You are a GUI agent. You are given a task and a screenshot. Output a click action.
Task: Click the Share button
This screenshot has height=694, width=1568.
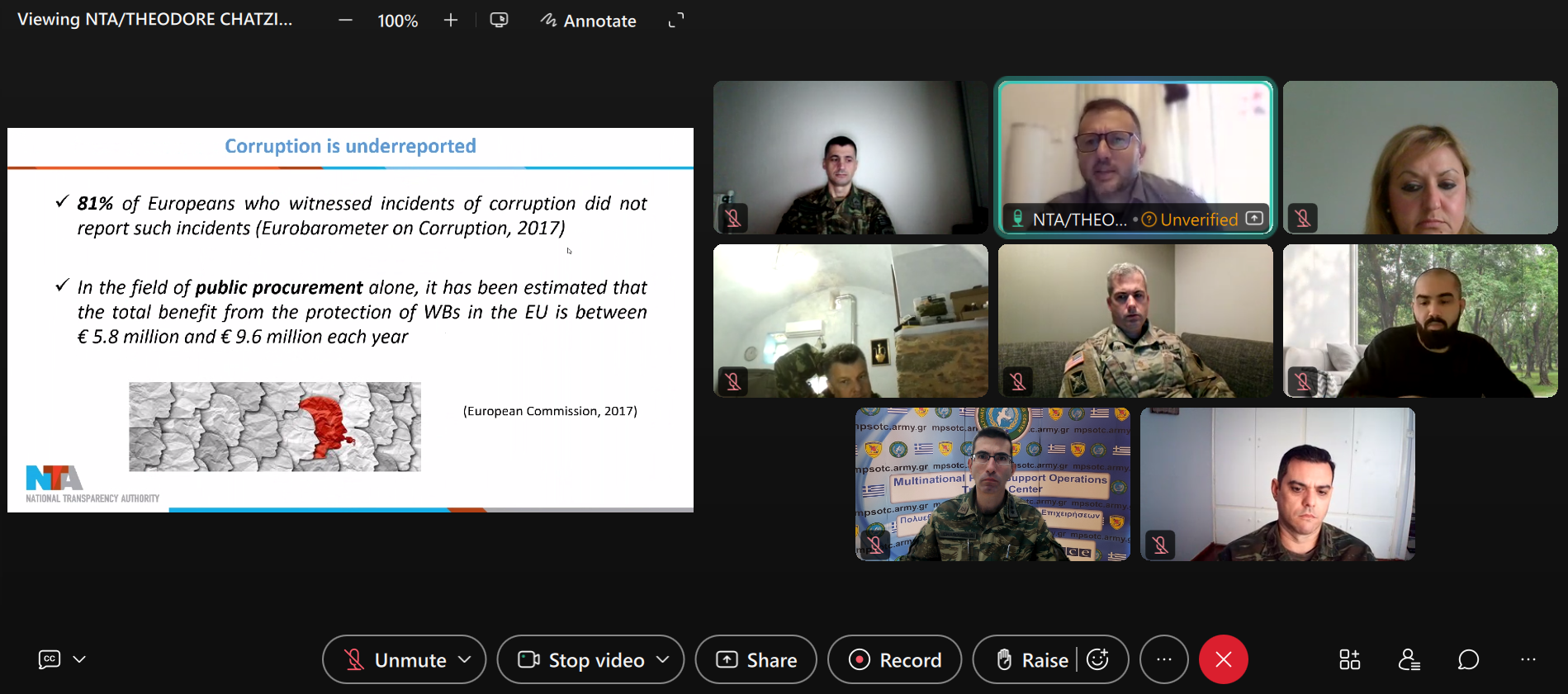[756, 659]
